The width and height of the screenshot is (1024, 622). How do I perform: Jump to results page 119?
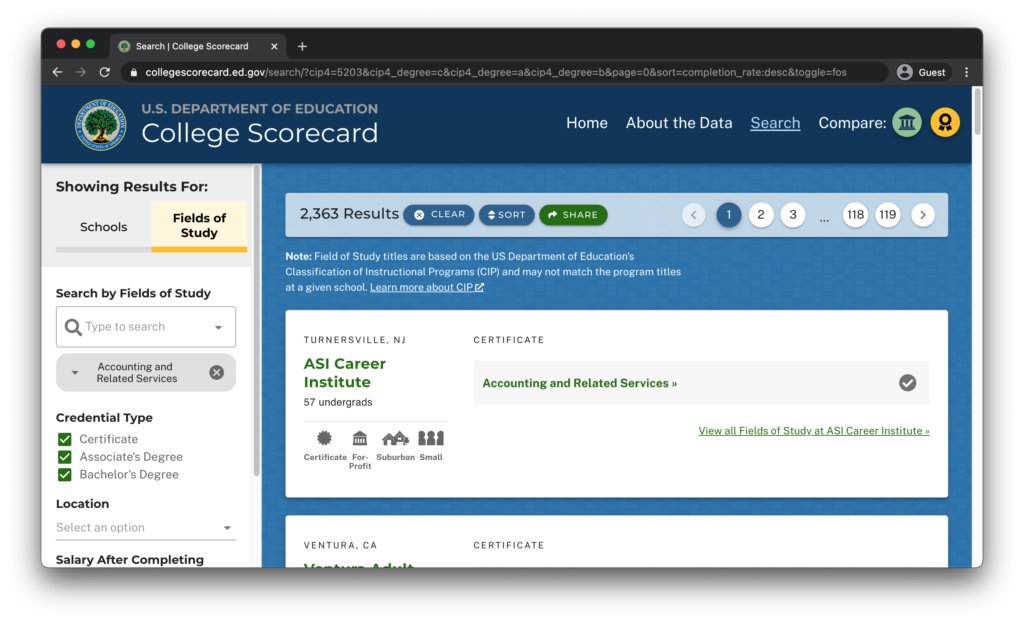pyautogui.click(x=888, y=215)
